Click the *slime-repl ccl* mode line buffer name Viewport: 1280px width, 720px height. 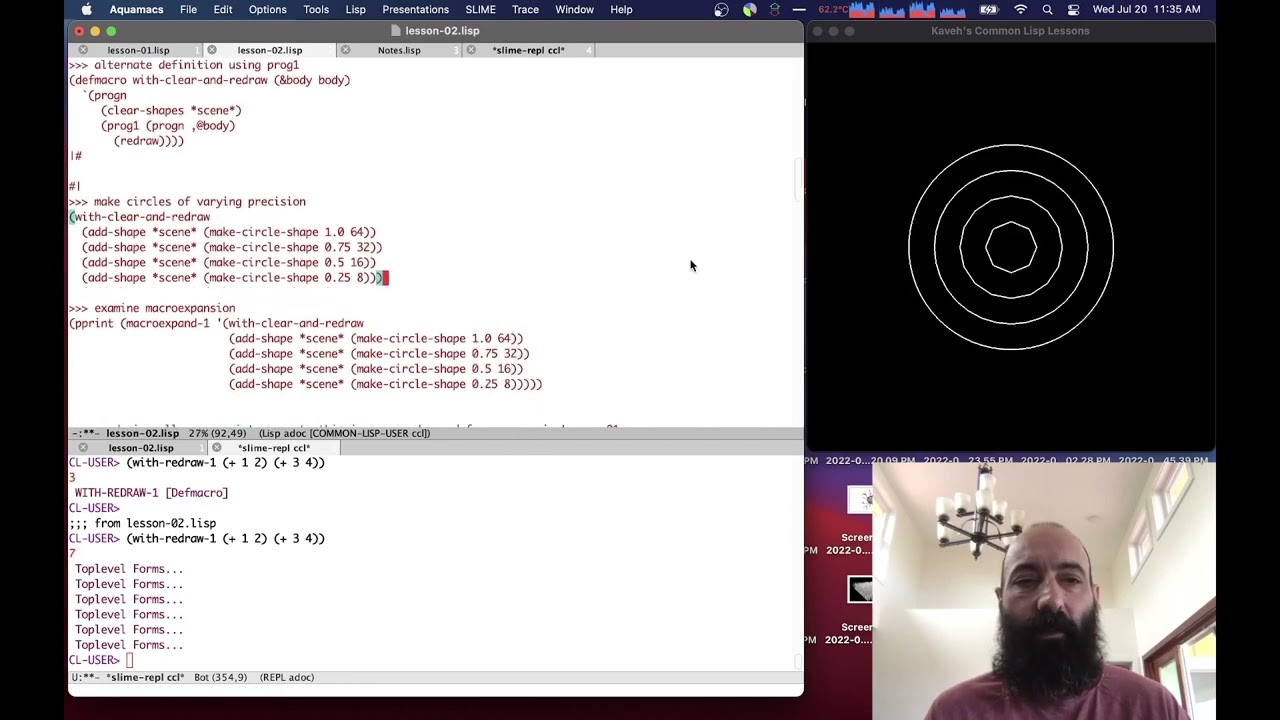(x=145, y=677)
